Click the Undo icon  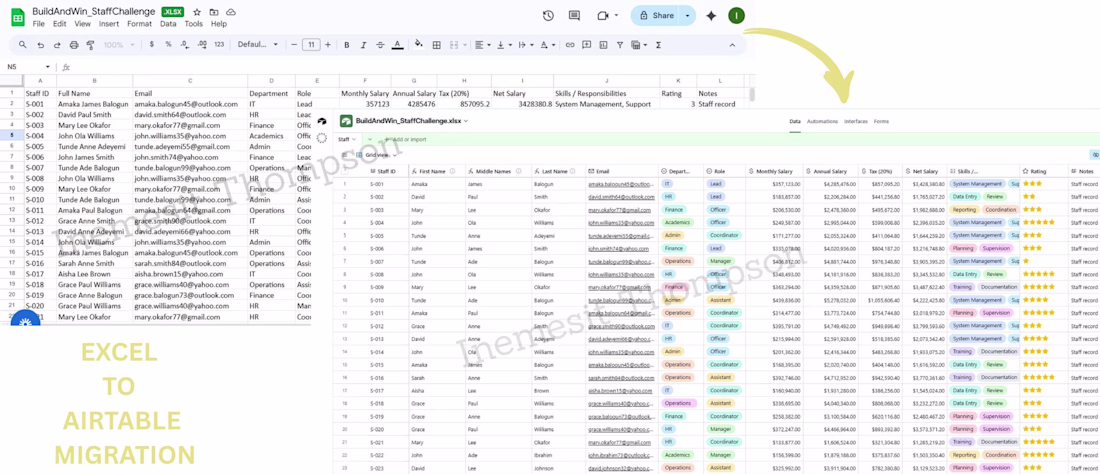(40, 45)
